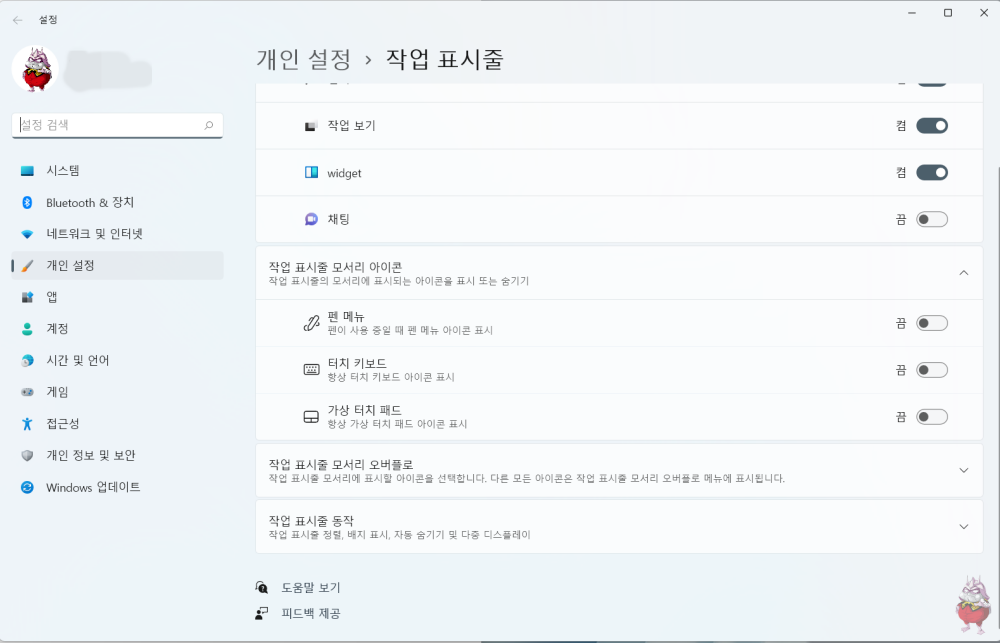Enable the 채팅 toggle
Screen dimensions: 1000x643
(x=932, y=219)
